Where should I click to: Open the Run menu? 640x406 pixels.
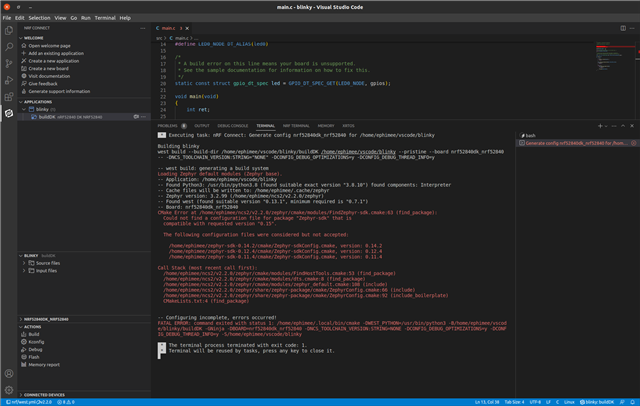(86, 18)
